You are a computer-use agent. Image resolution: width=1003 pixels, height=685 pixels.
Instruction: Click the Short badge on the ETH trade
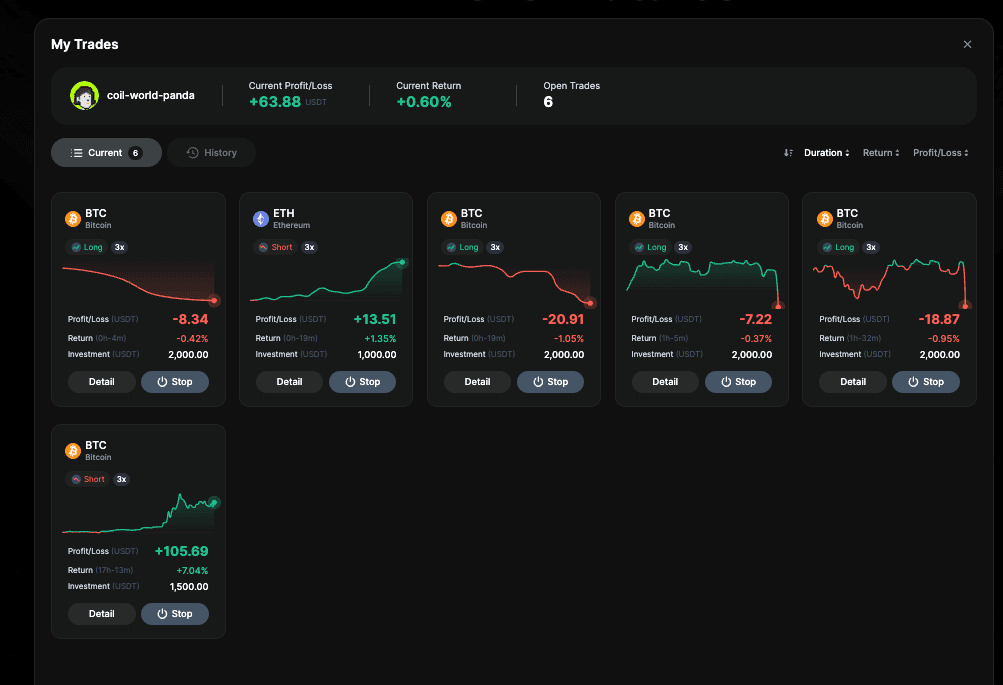click(x=275, y=248)
